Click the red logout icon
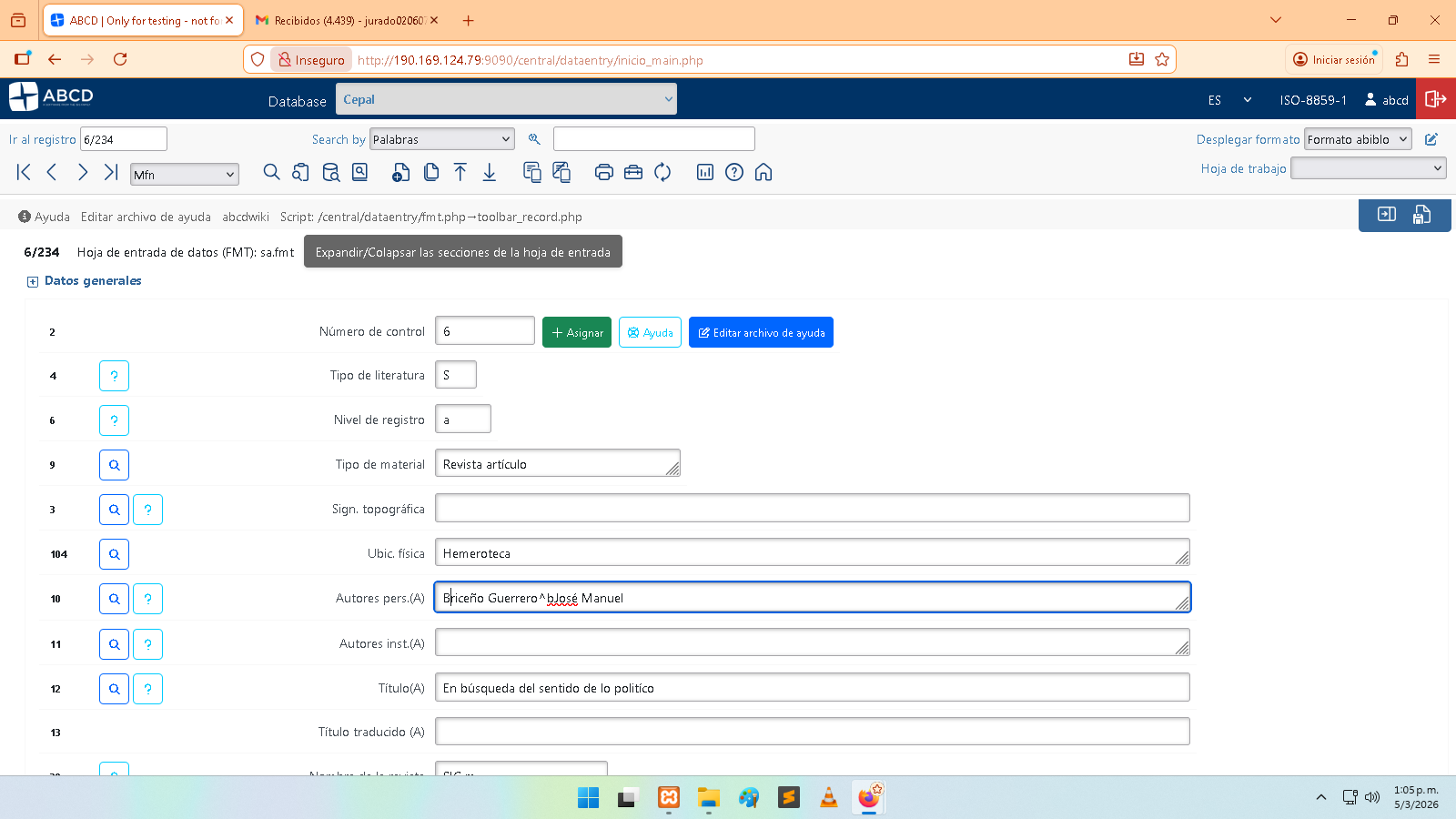 (1435, 99)
